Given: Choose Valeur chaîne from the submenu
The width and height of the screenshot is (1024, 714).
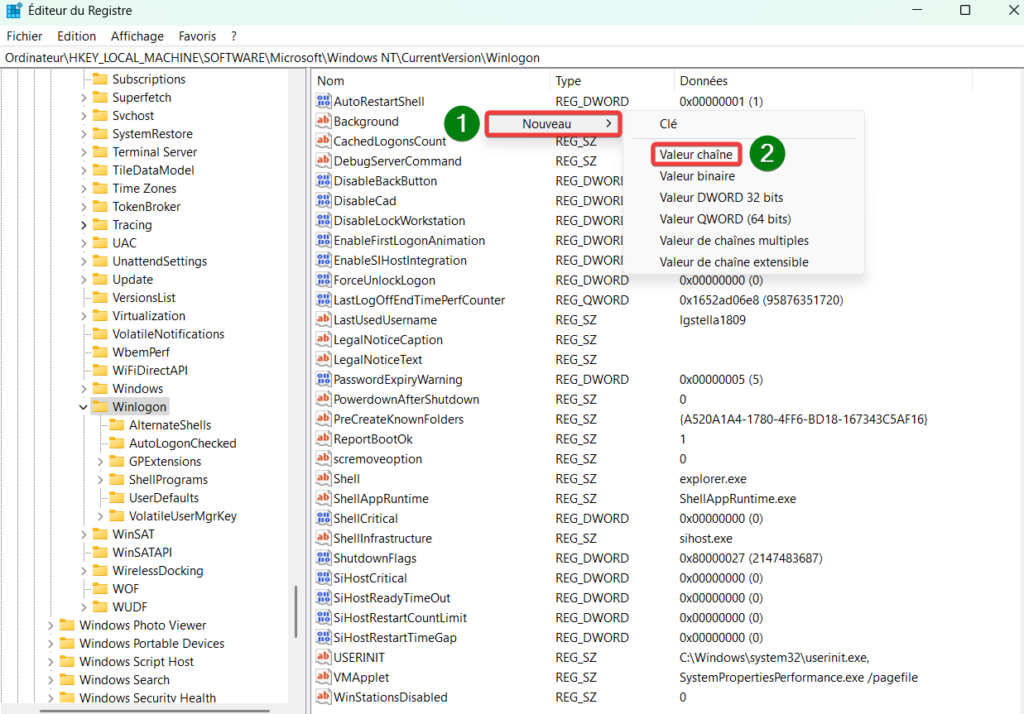Looking at the screenshot, I should tap(696, 154).
